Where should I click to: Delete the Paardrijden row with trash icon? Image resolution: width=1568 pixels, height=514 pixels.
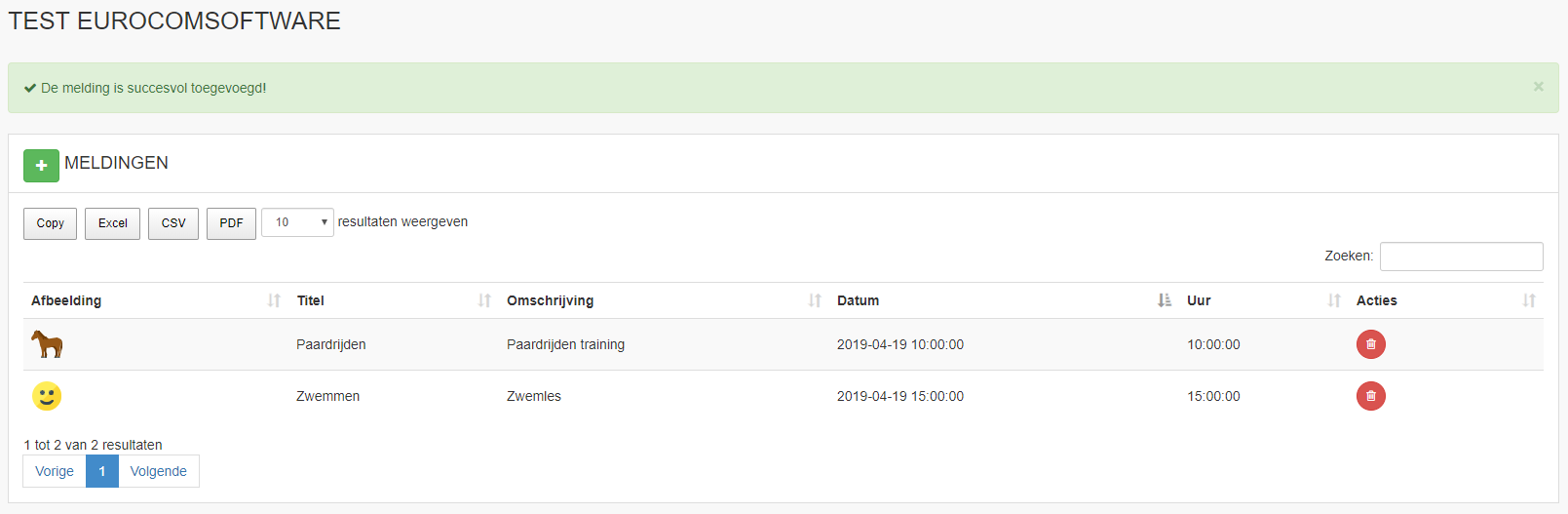pos(1370,344)
